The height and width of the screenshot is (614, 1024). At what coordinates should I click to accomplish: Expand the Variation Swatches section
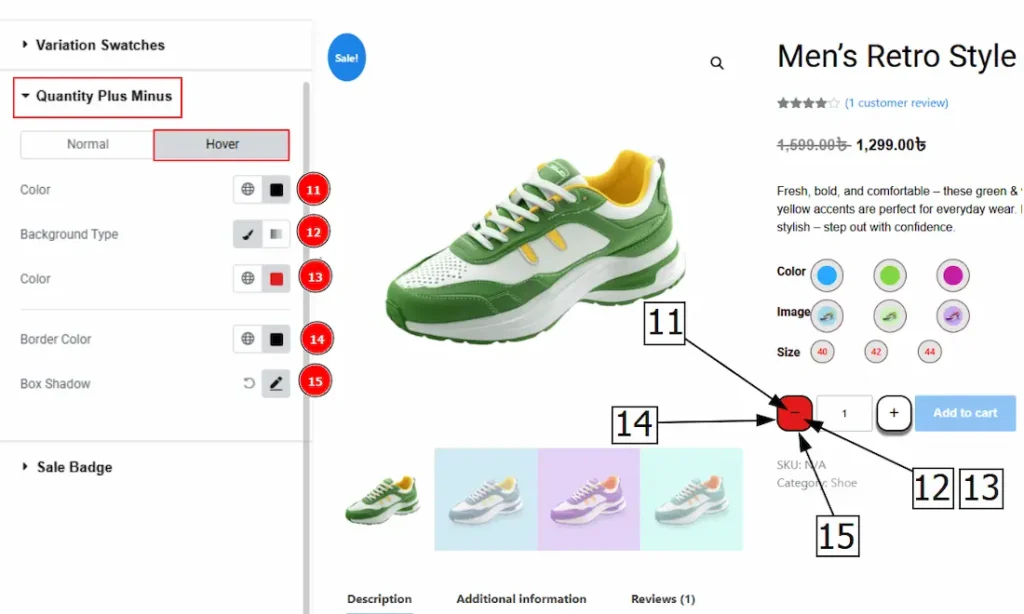pos(99,45)
